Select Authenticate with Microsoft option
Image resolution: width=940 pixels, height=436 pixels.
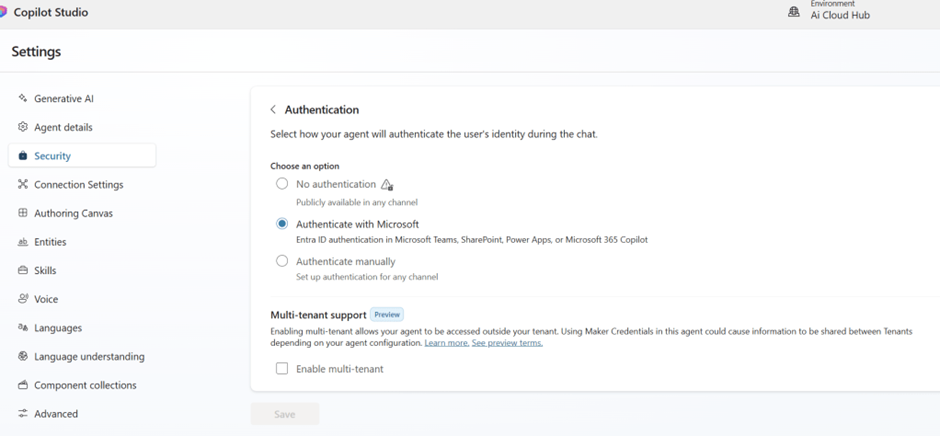coord(282,224)
